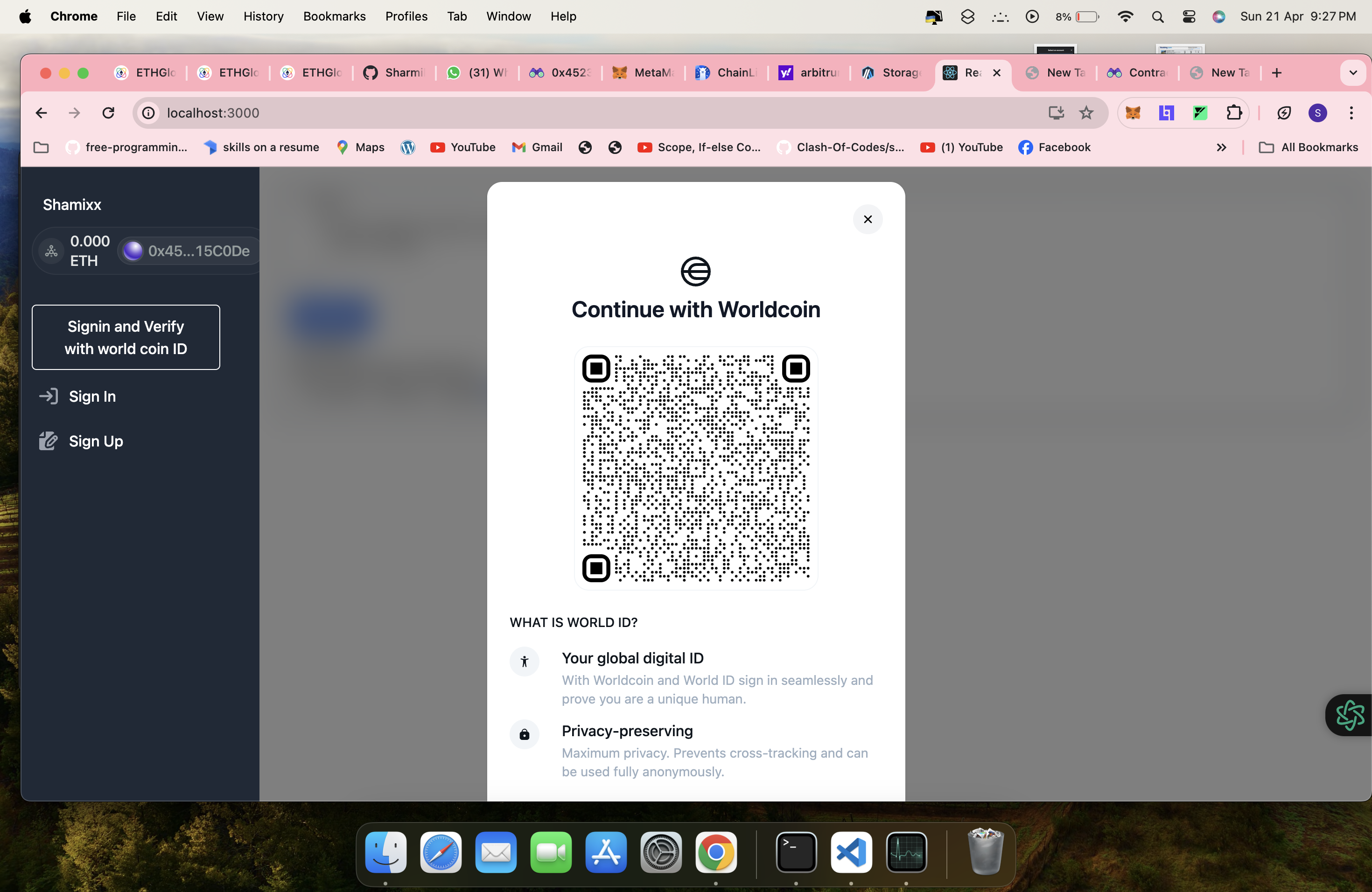
Task: Open Visual Studio Code from the dock
Action: pos(852,852)
